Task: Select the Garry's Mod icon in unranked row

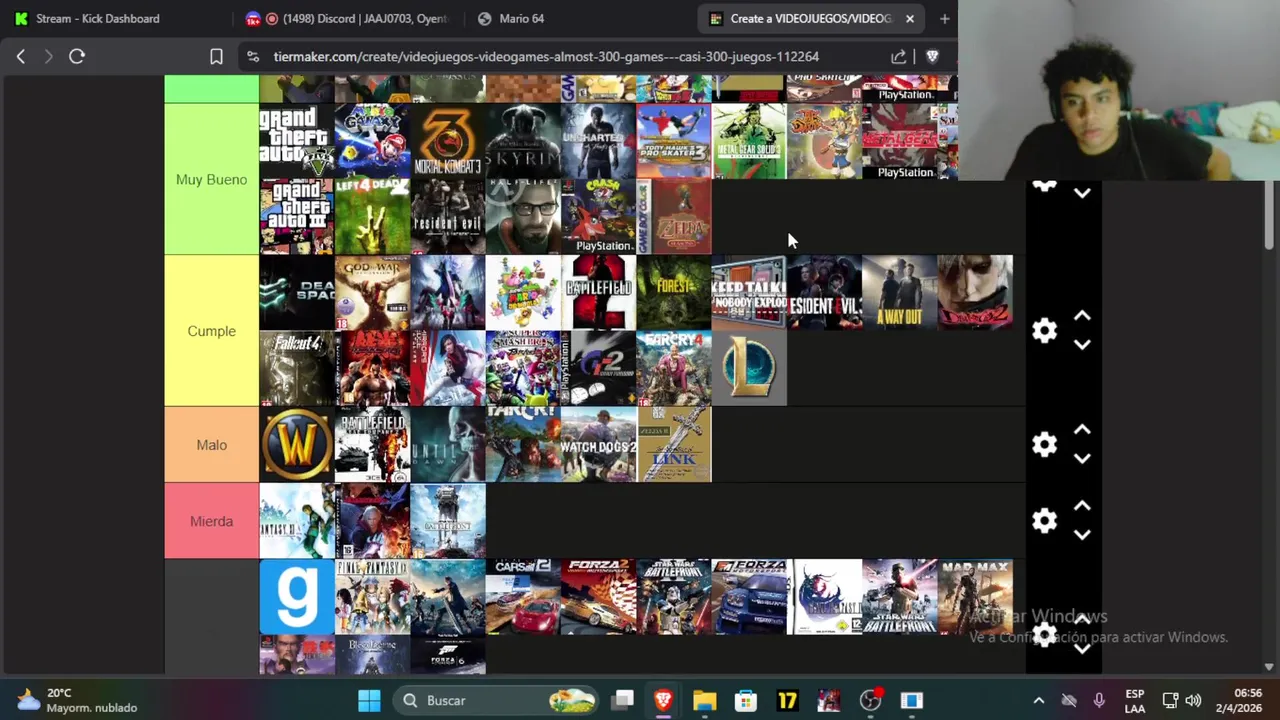Action: tap(297, 597)
